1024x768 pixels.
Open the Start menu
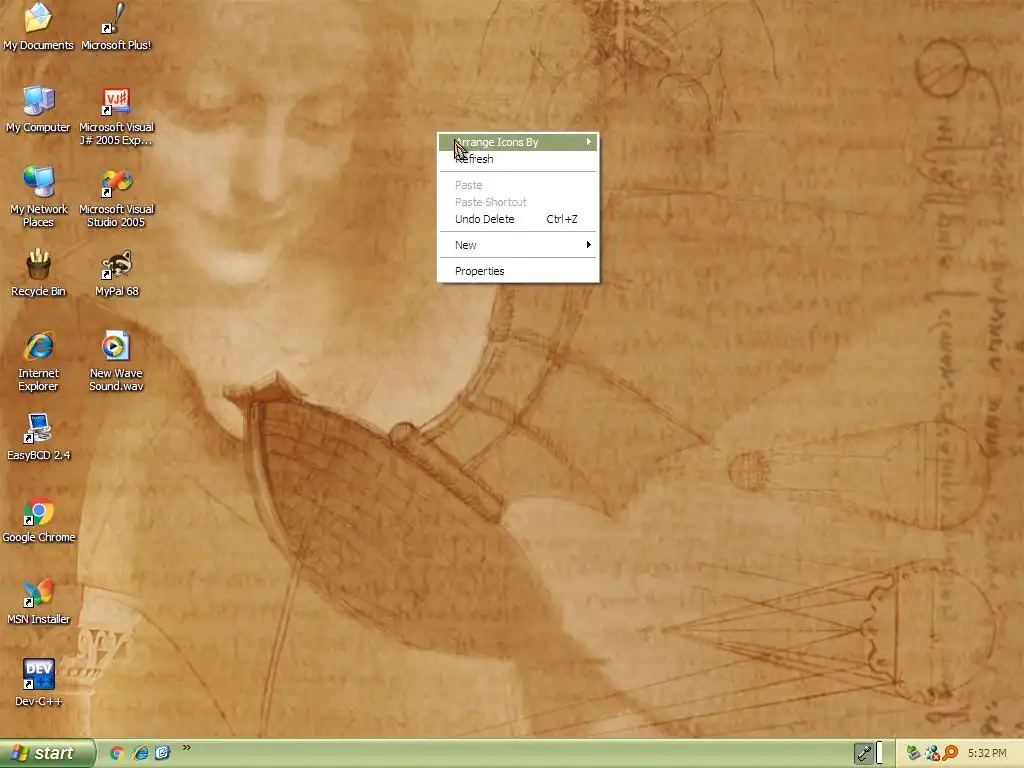tap(47, 753)
